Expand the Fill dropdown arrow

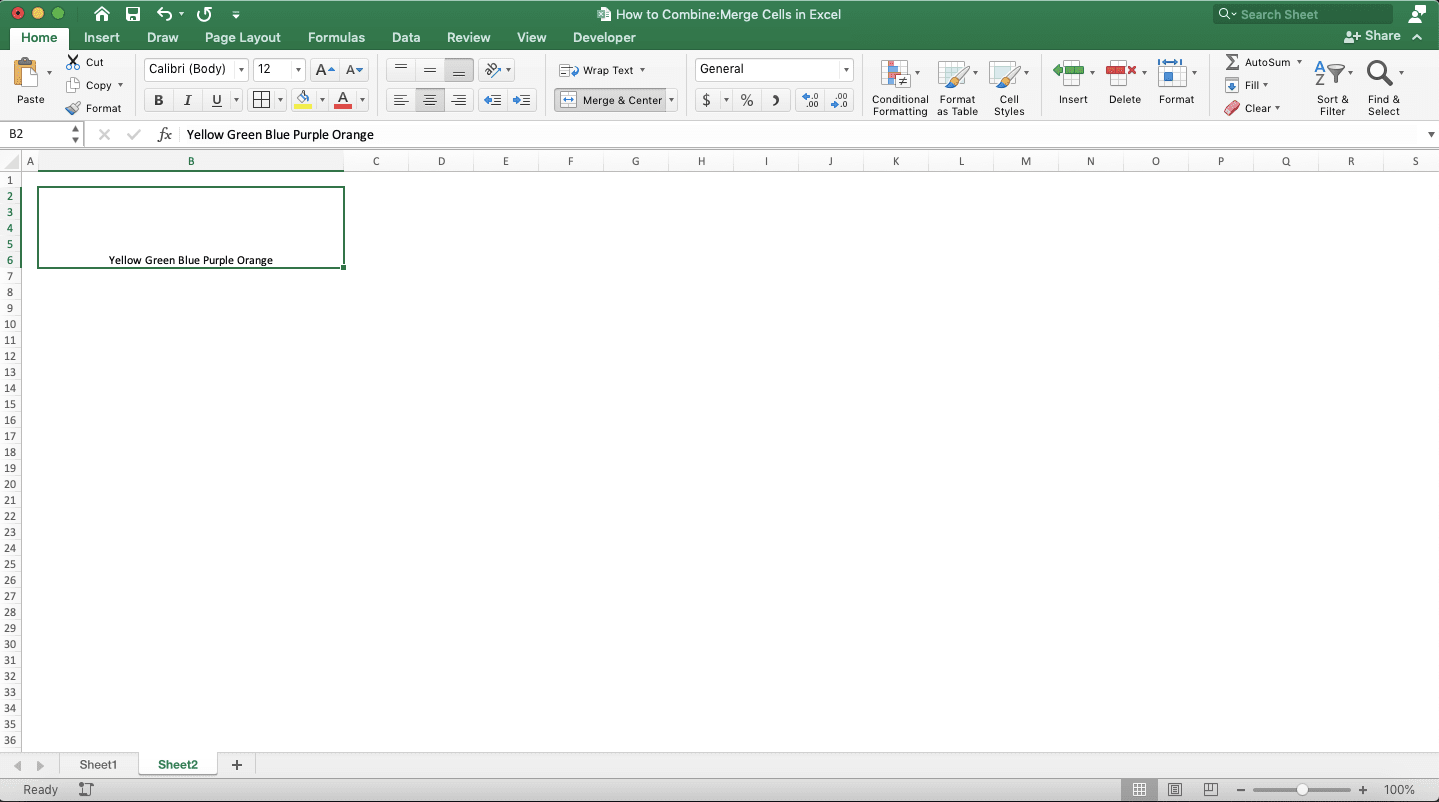pyautogui.click(x=1266, y=85)
